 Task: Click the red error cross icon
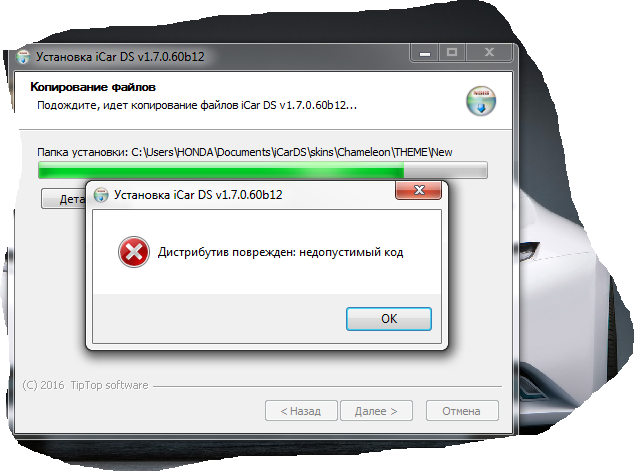133,252
